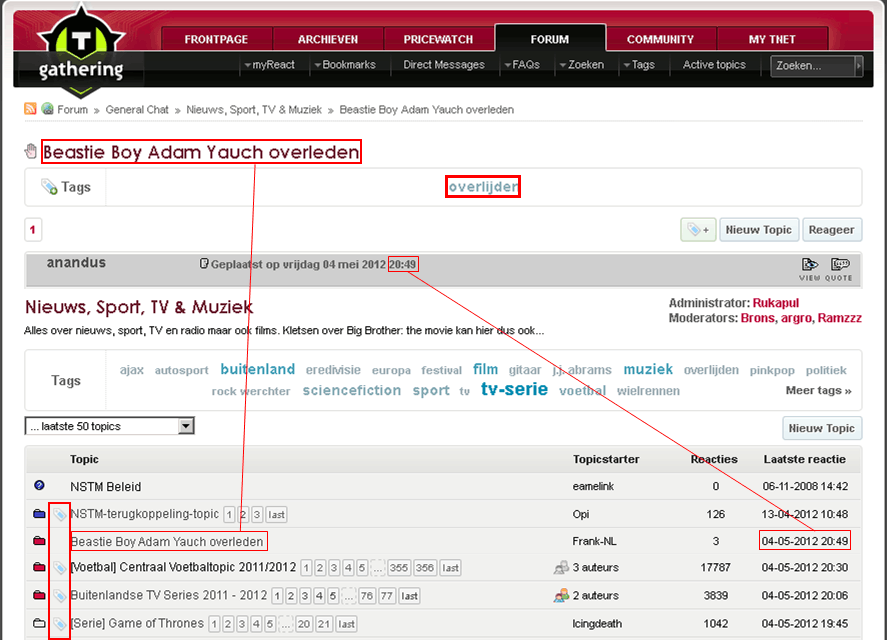Viewport: 887px width, 641px height.
Task: Click the post permalink icon before Geplaatst
Action: point(204,264)
